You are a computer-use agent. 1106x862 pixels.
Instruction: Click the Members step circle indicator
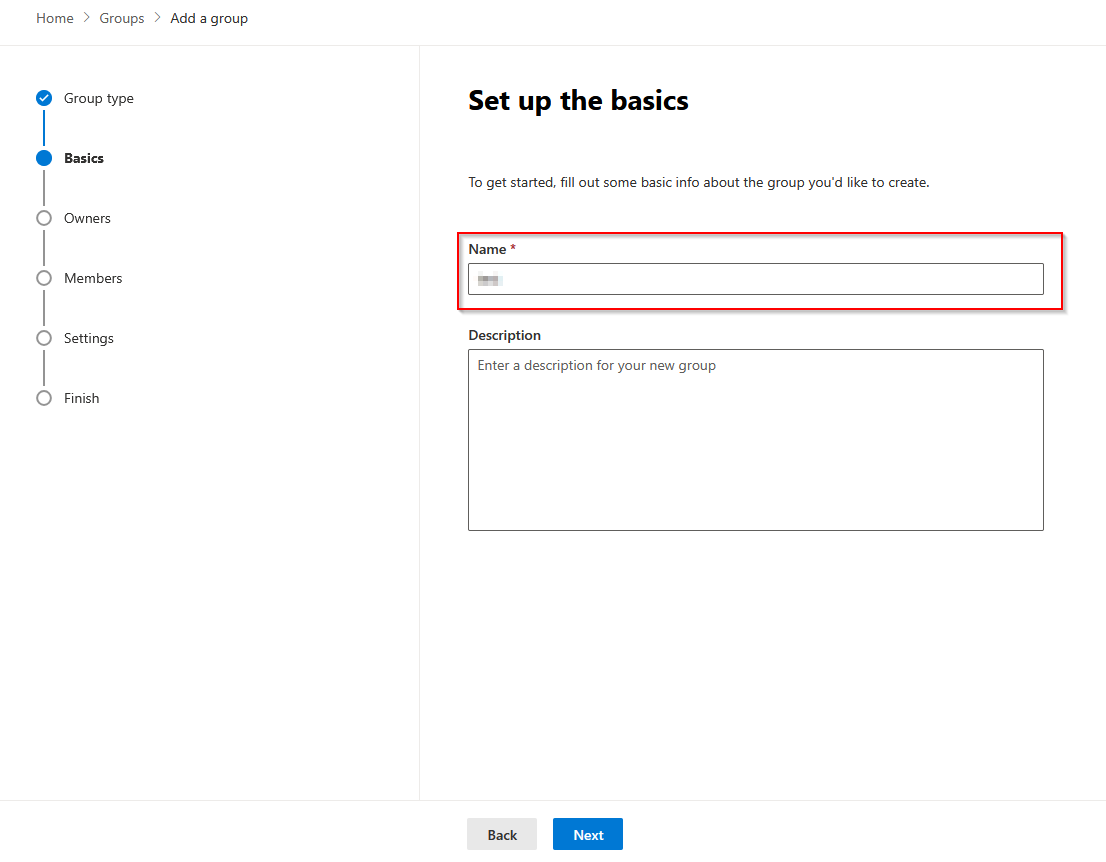[x=44, y=278]
